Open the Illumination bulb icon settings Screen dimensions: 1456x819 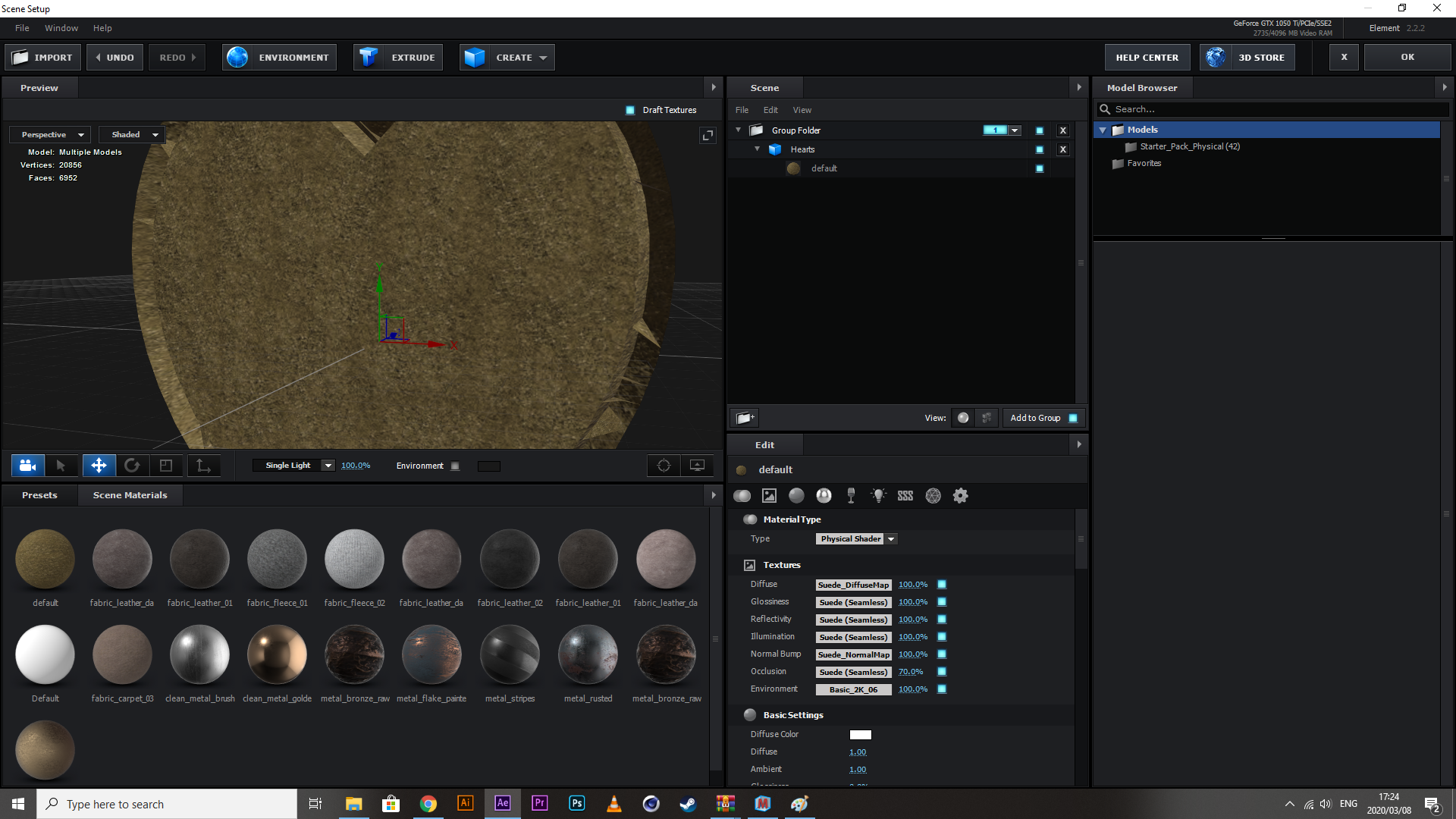878,496
